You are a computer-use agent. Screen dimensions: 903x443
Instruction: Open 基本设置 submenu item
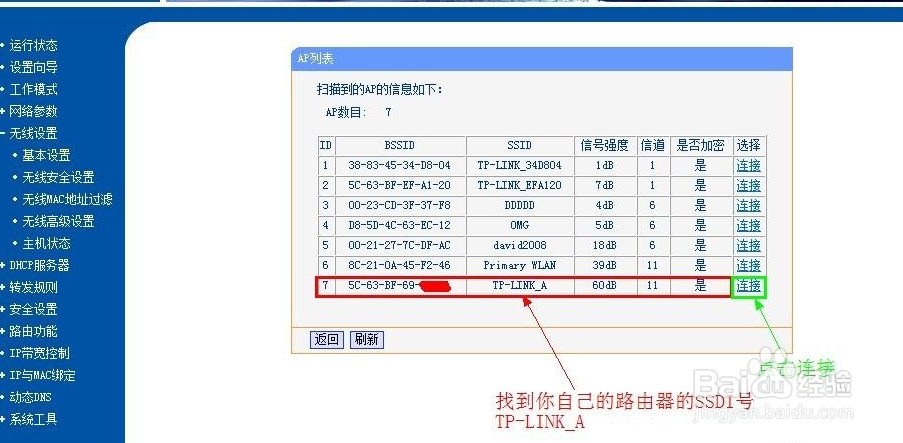(46, 156)
